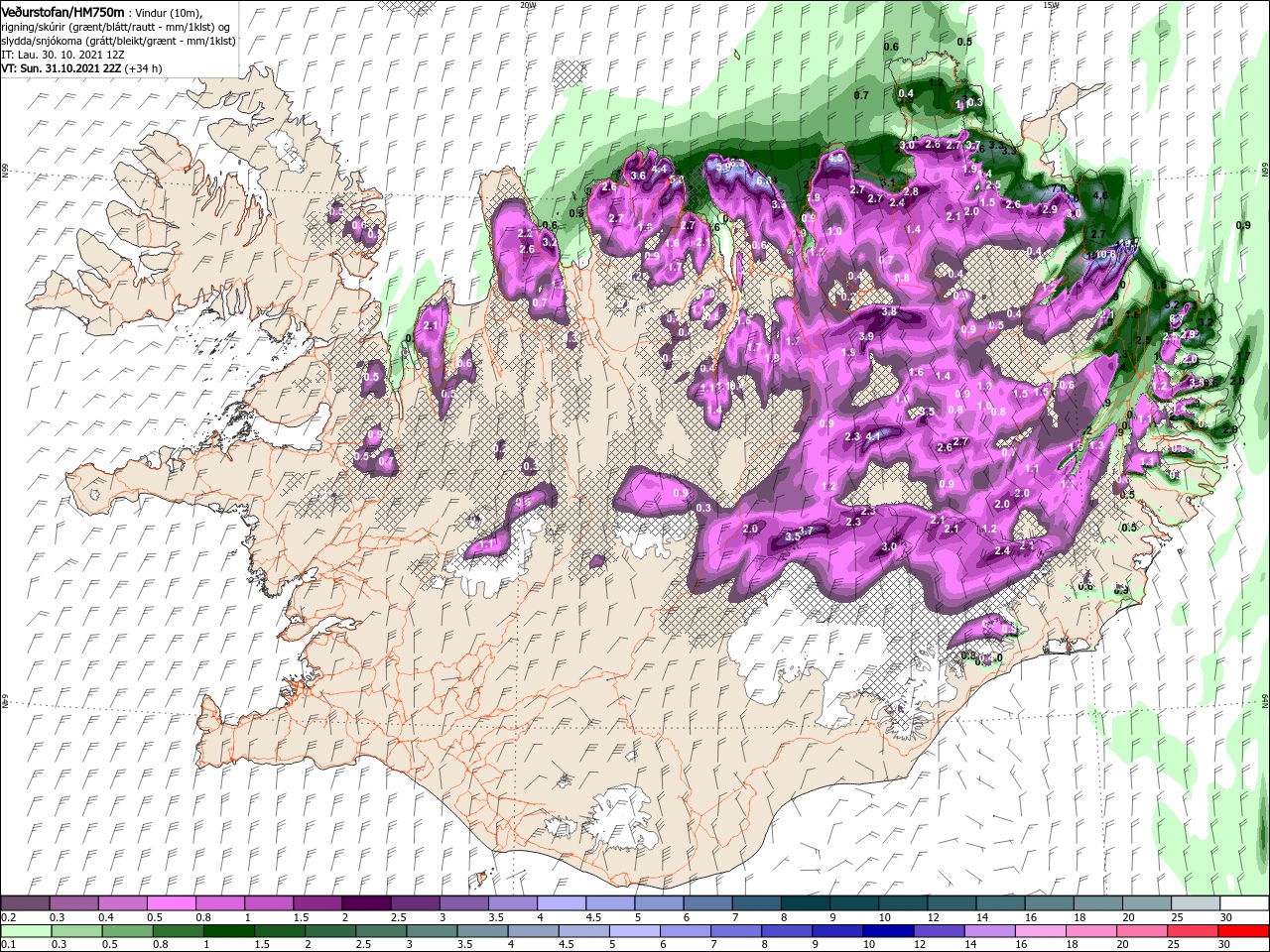
Task: Click the '15W' longitude label at top
Action: coord(1051,5)
